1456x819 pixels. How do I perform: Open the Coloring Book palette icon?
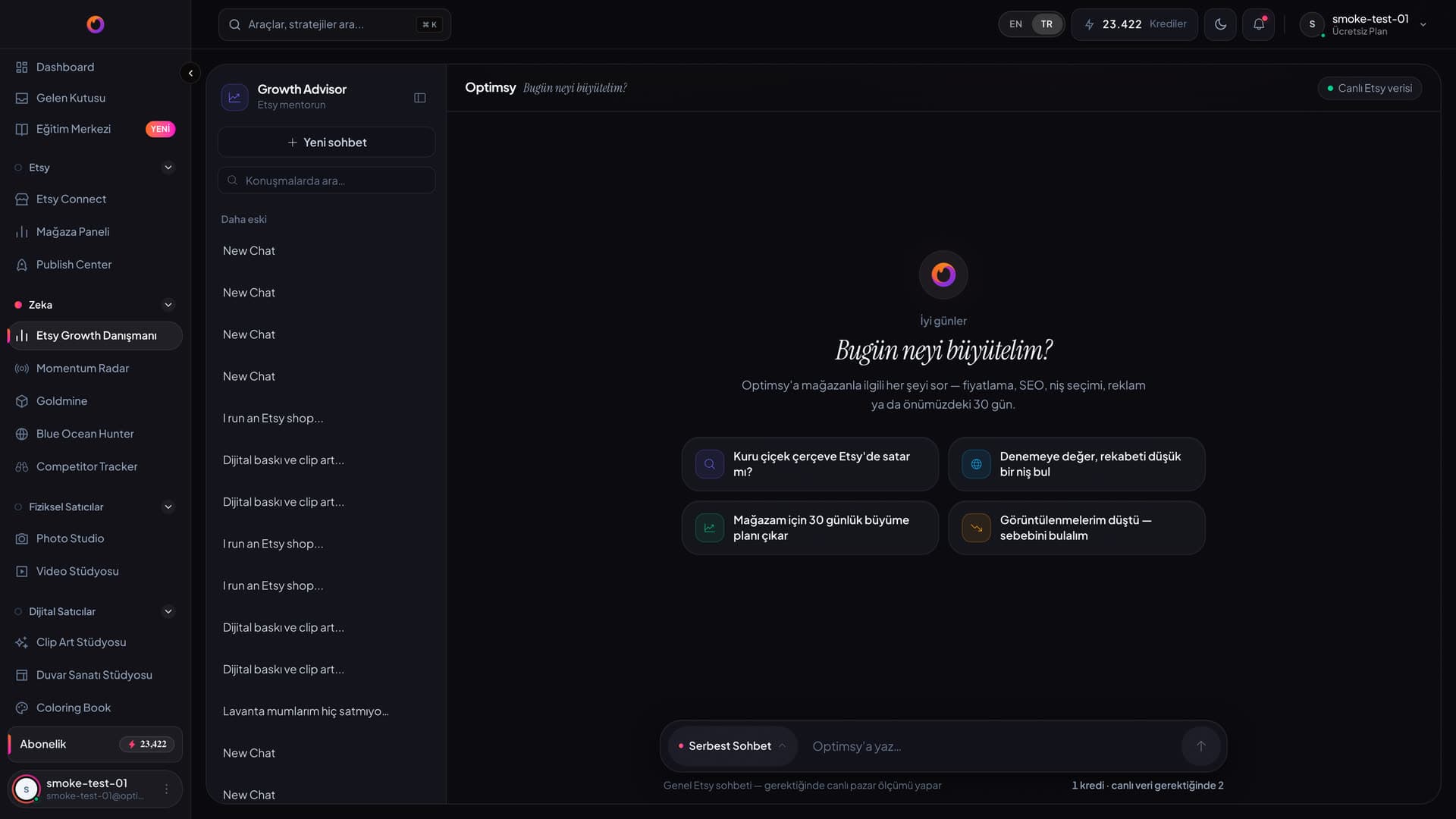(22, 708)
